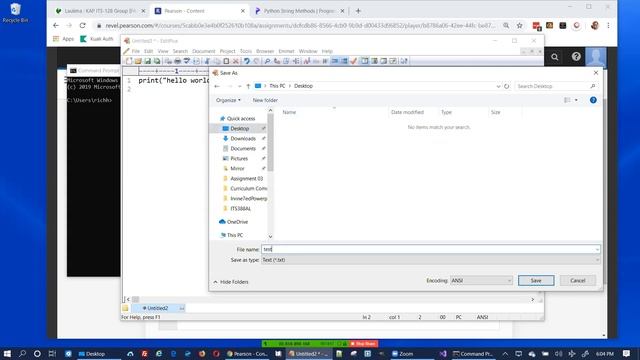Switch to Python String Methods Chrome tab
Screen dimensions: 640x360
299,11
